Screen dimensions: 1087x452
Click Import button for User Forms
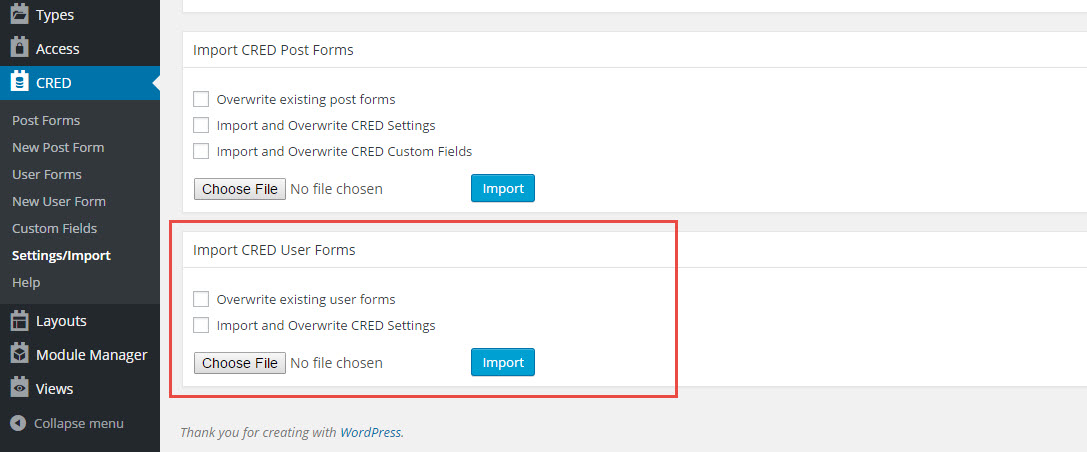[x=503, y=362]
